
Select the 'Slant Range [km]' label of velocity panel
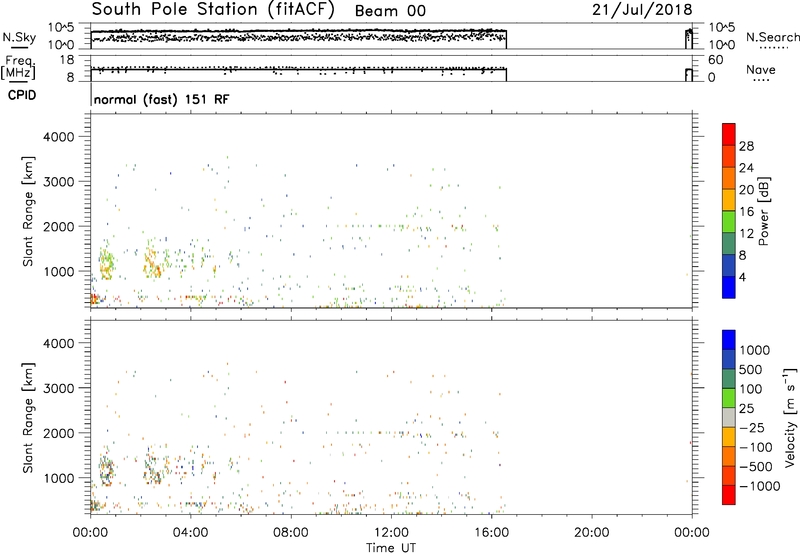coord(28,418)
